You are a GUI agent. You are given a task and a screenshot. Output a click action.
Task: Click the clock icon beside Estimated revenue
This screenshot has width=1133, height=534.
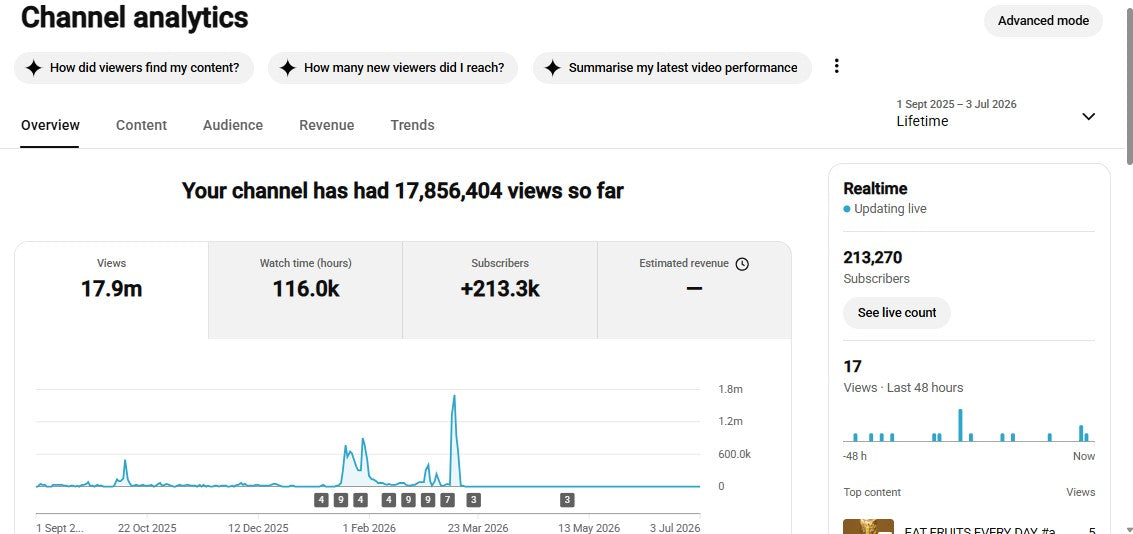click(741, 264)
